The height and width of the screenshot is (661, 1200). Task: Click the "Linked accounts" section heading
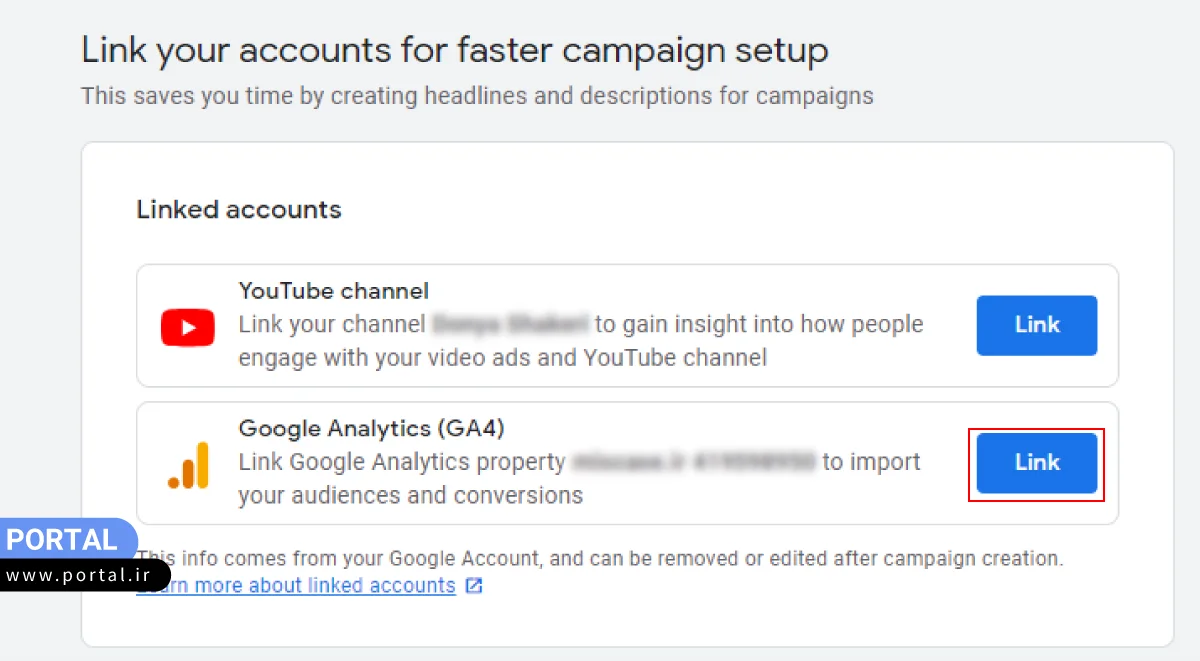pyautogui.click(x=239, y=210)
